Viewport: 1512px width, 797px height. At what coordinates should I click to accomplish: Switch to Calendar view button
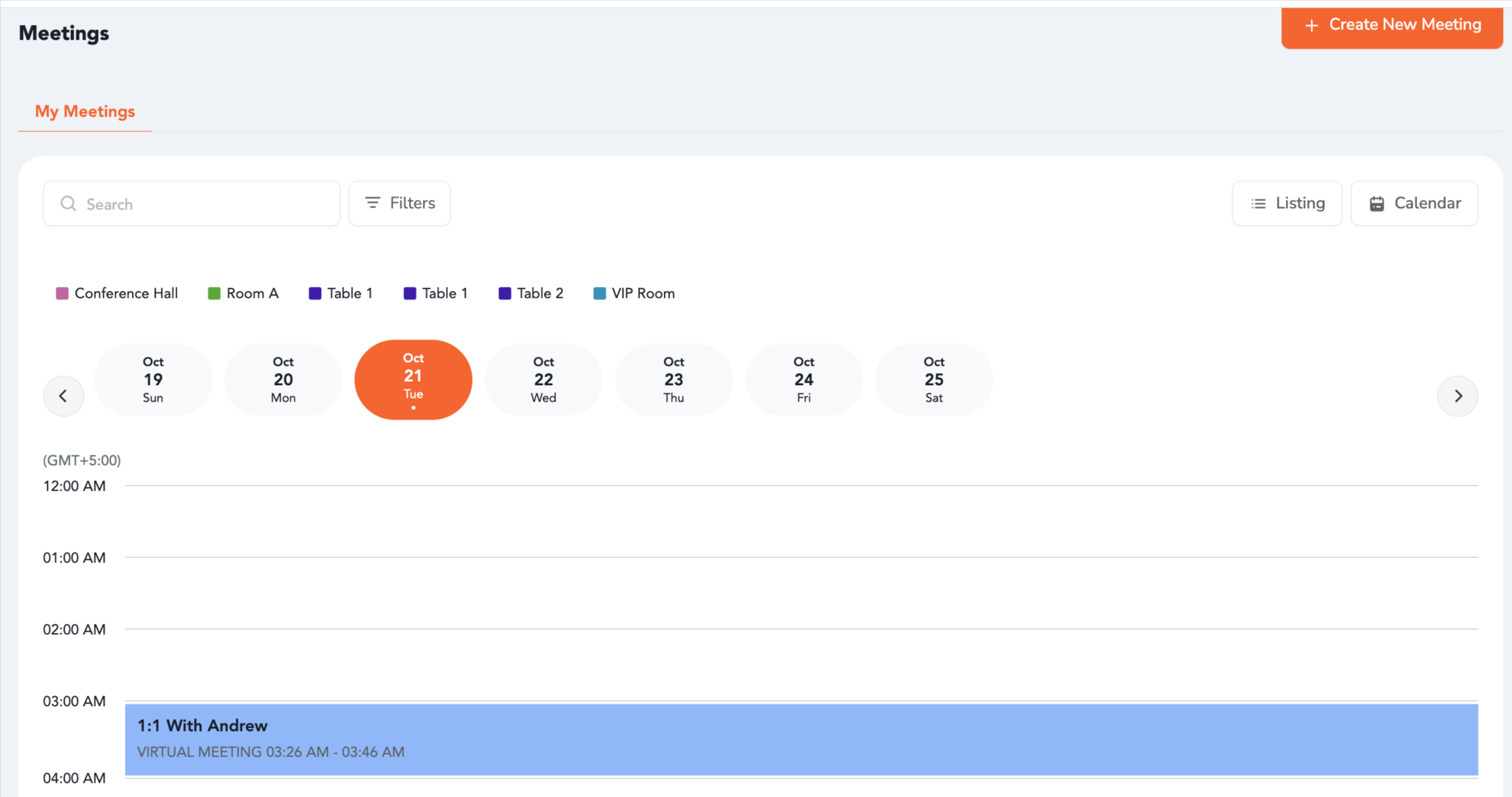[x=1414, y=204]
